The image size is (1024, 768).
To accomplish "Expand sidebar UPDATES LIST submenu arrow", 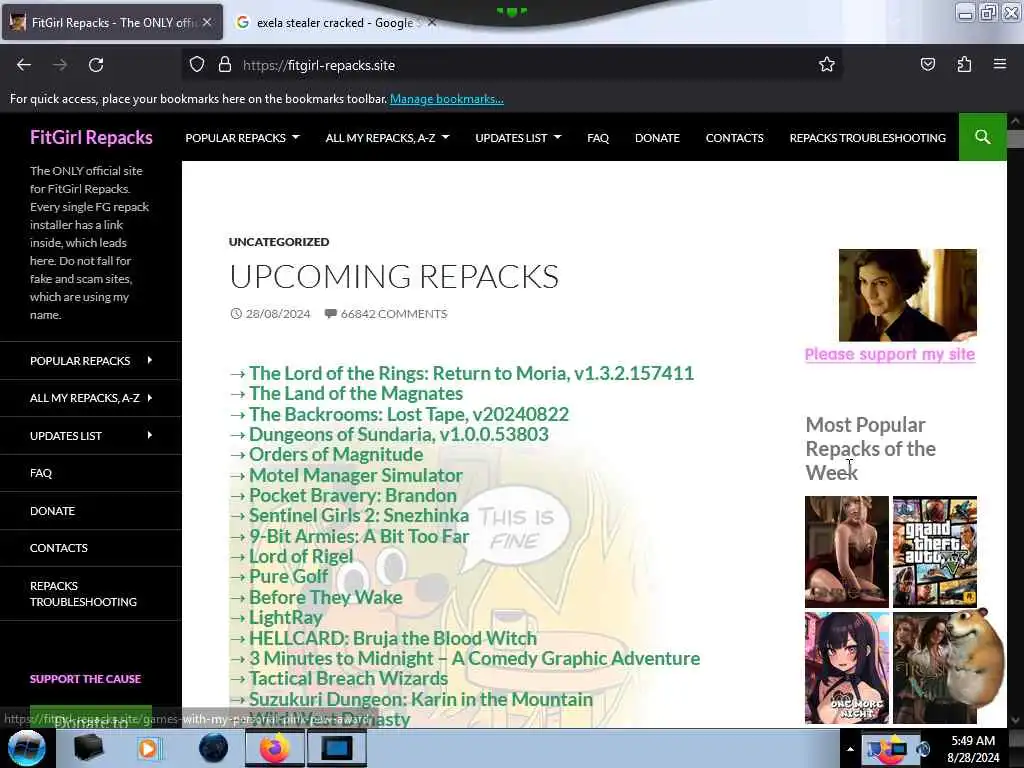I will (150, 435).
